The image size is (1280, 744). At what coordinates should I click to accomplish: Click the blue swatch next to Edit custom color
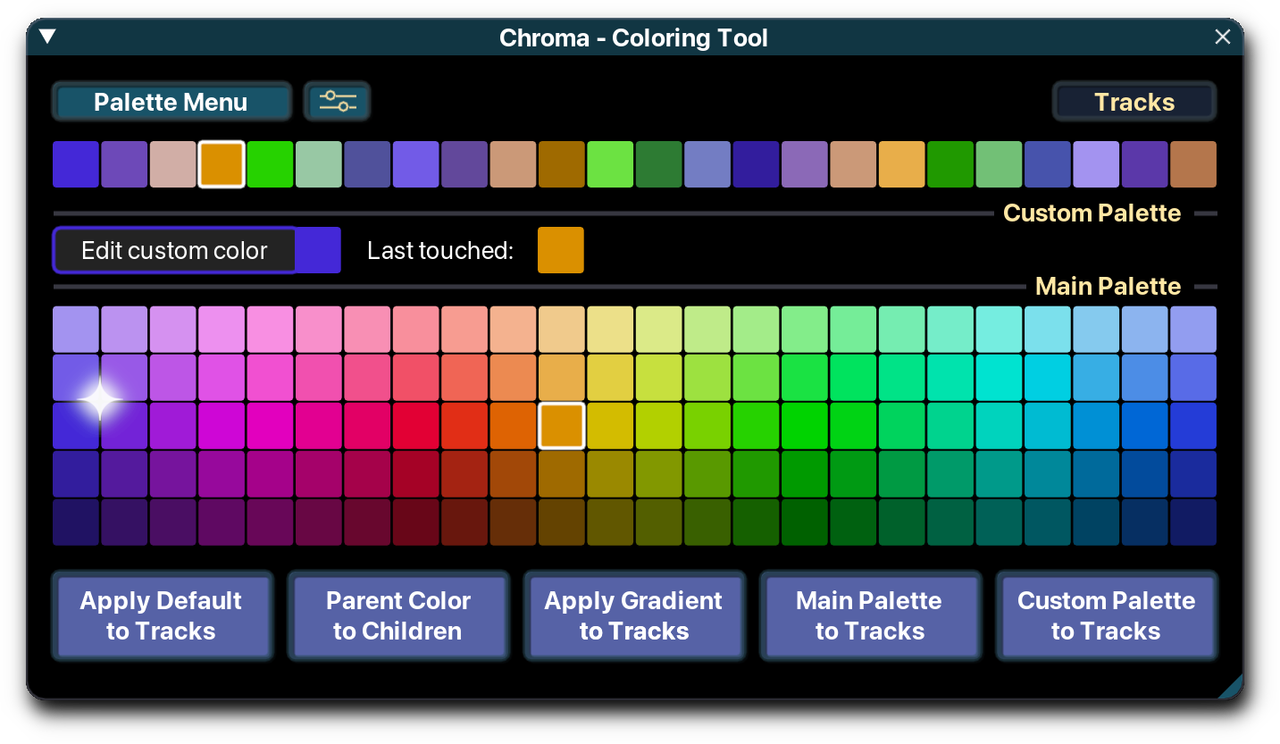[x=318, y=250]
